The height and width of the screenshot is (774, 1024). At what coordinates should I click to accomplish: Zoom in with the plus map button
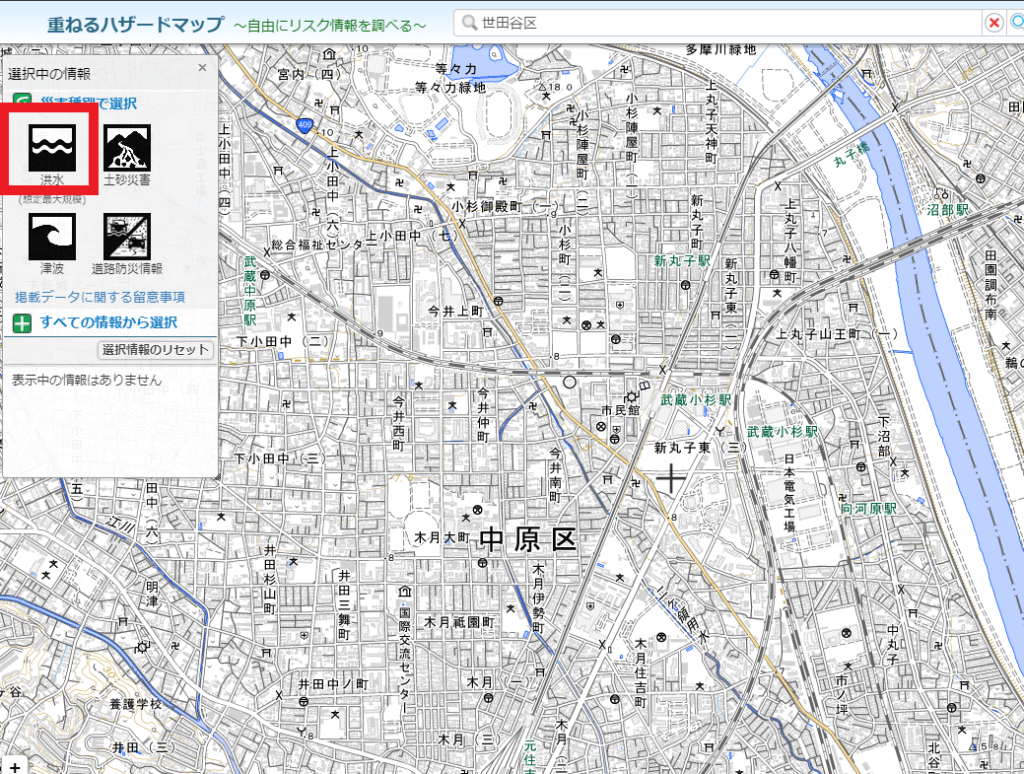[x=14, y=766]
